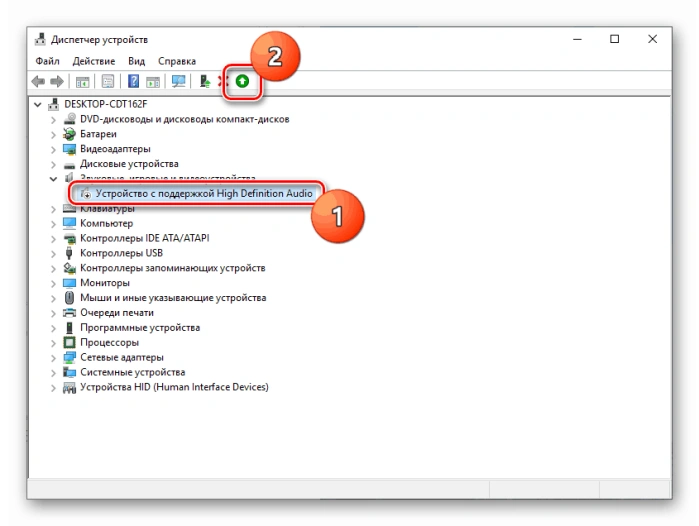Select the Очереди печати printer icon
The image size is (699, 526).
point(70,312)
